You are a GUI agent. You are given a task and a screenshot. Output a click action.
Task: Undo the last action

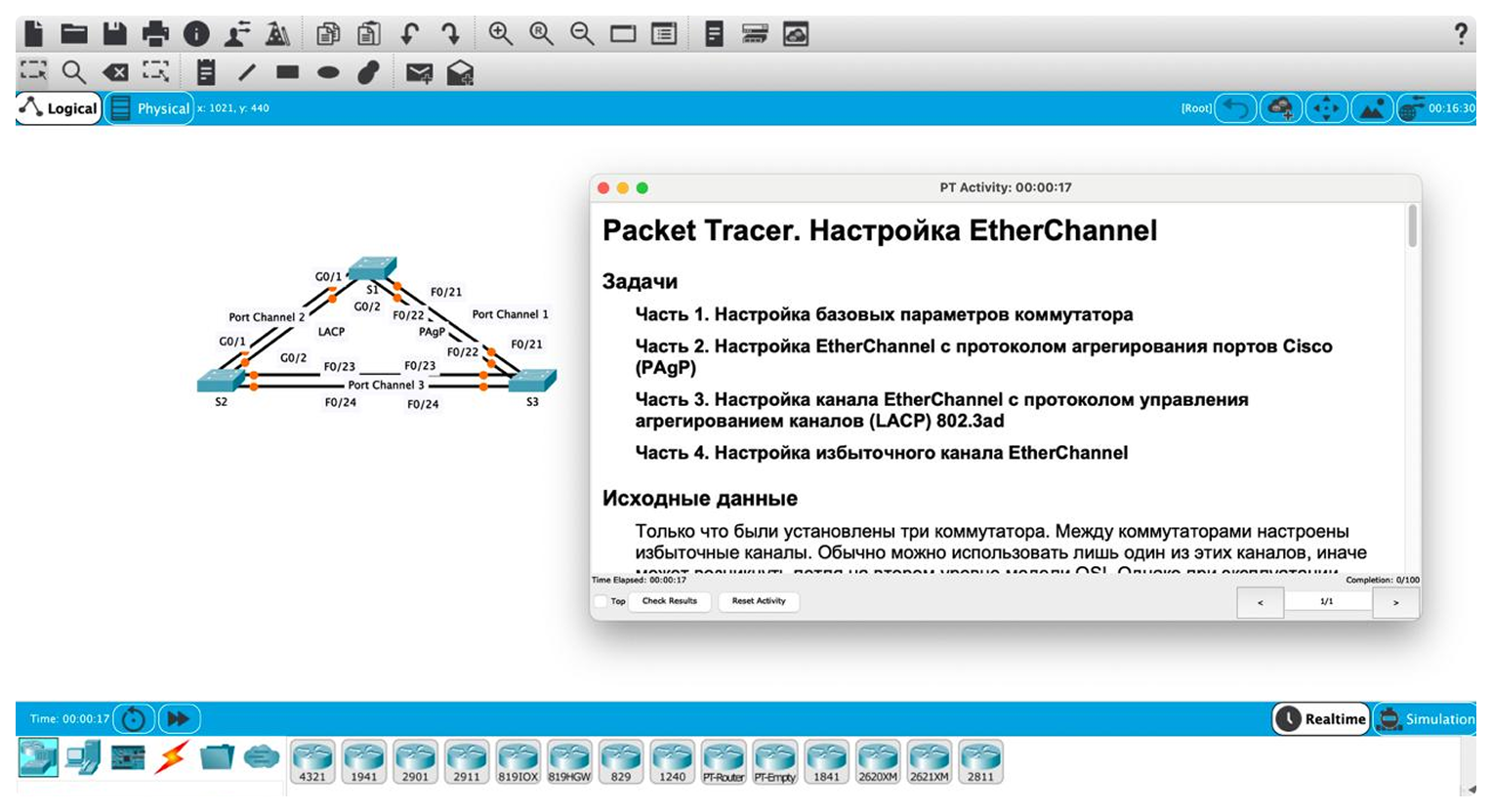(x=410, y=34)
